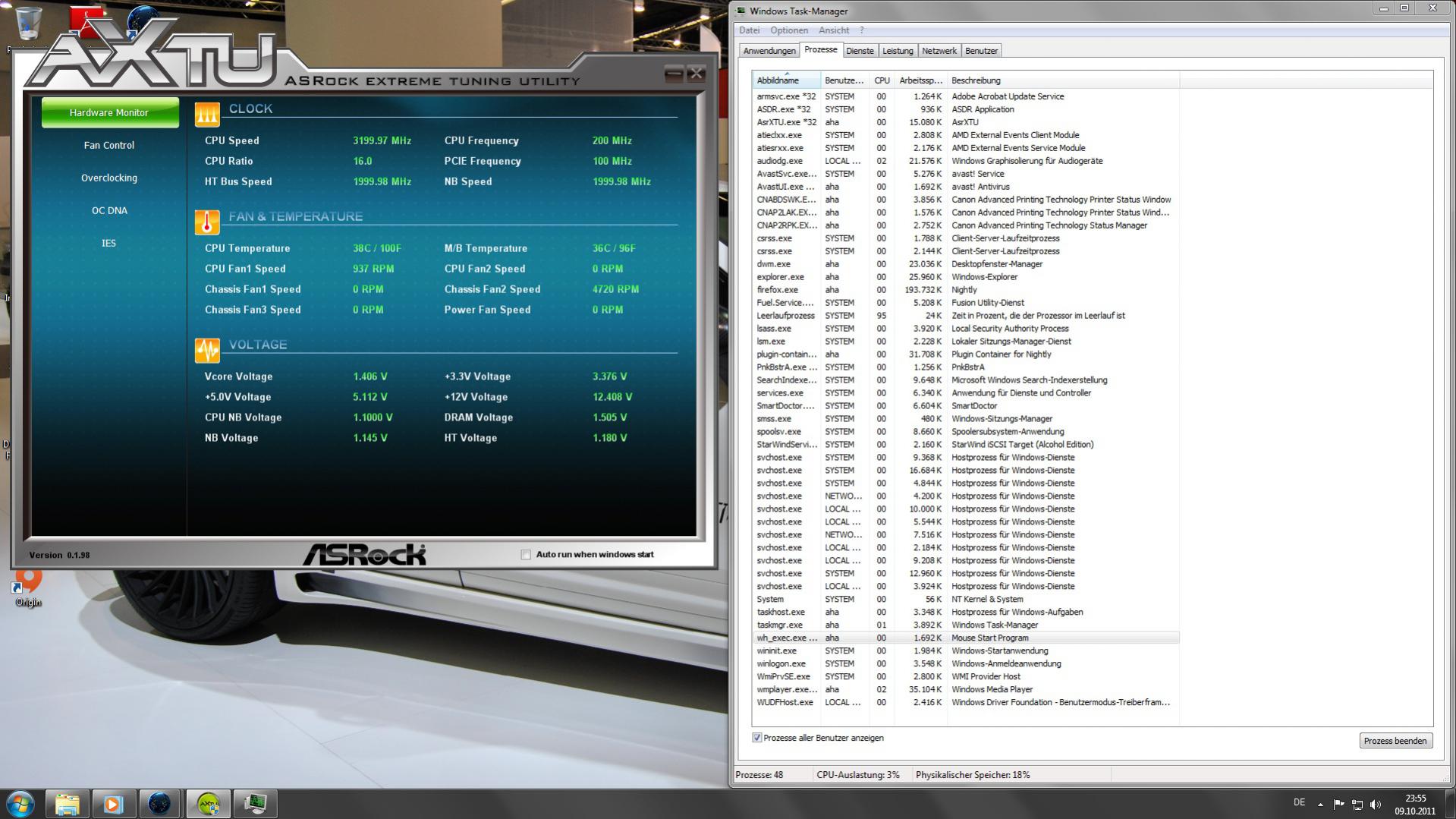Sort by the Benutzername column header

coord(844,80)
